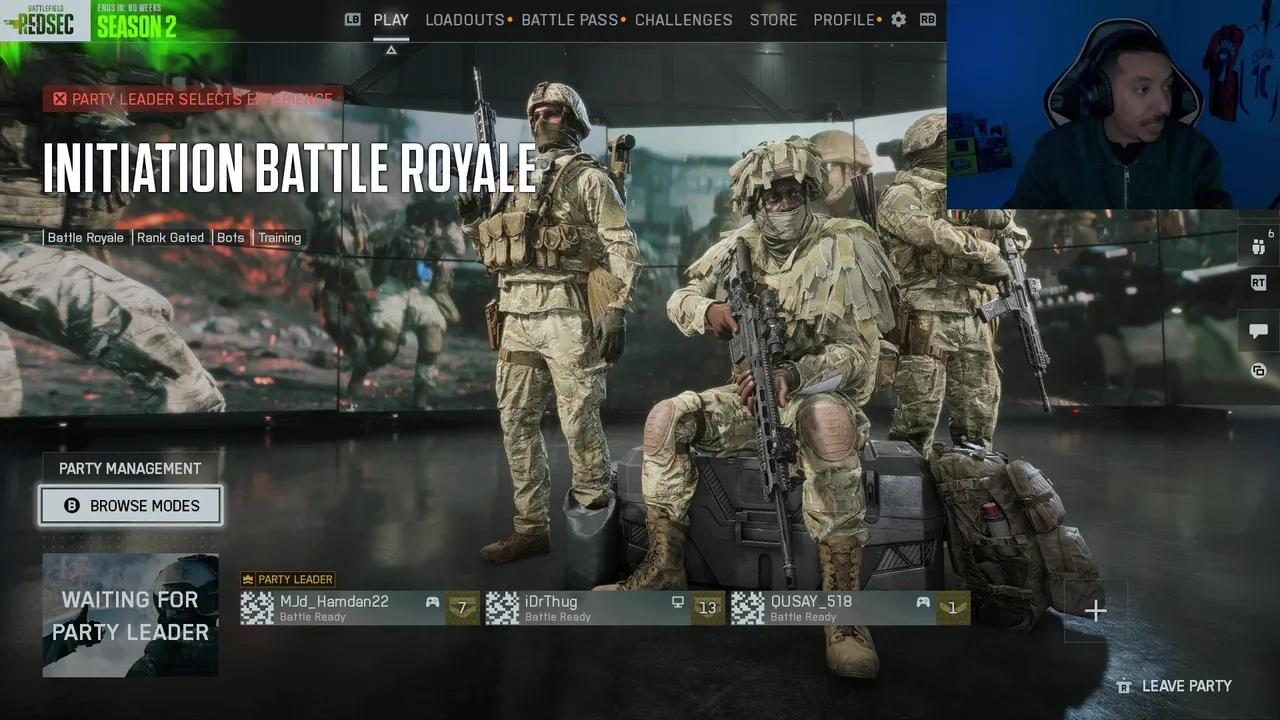Click Battle Ready status under MJd_Hamdan22
This screenshot has width=1280, height=720.
[313, 617]
